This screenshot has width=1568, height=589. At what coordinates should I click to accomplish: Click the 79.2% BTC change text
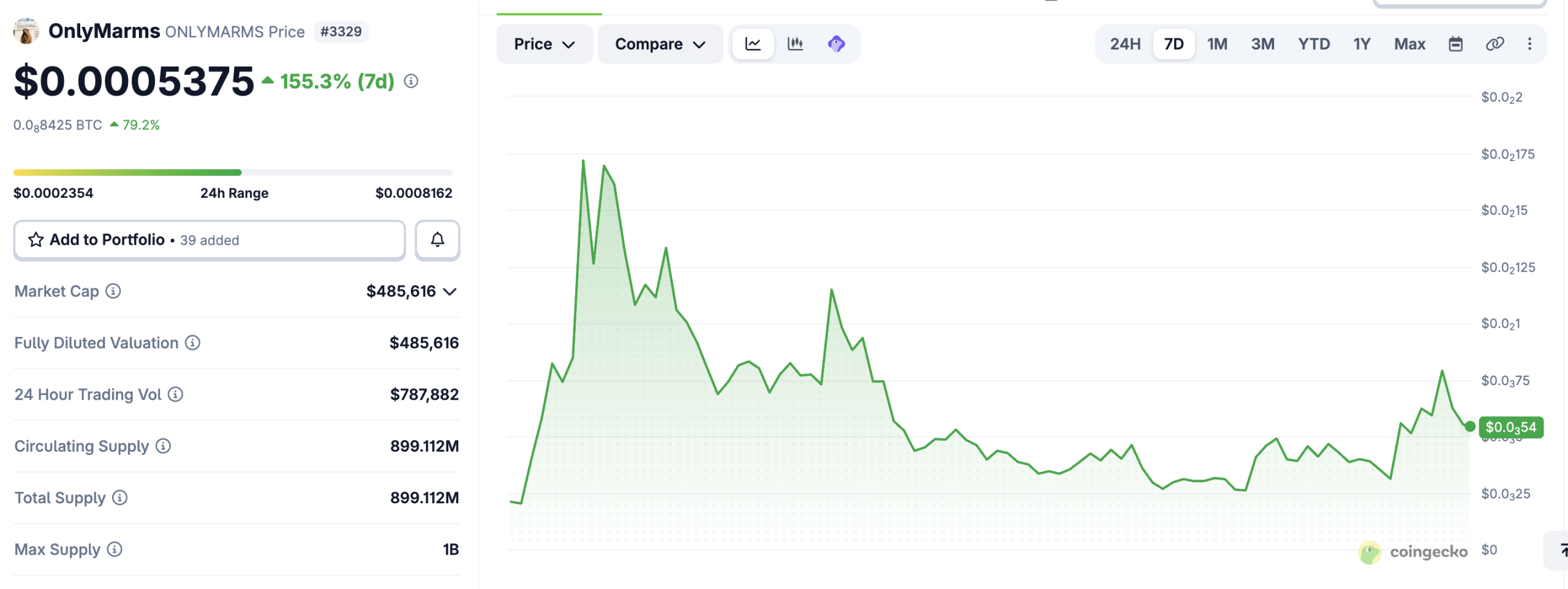coord(141,126)
